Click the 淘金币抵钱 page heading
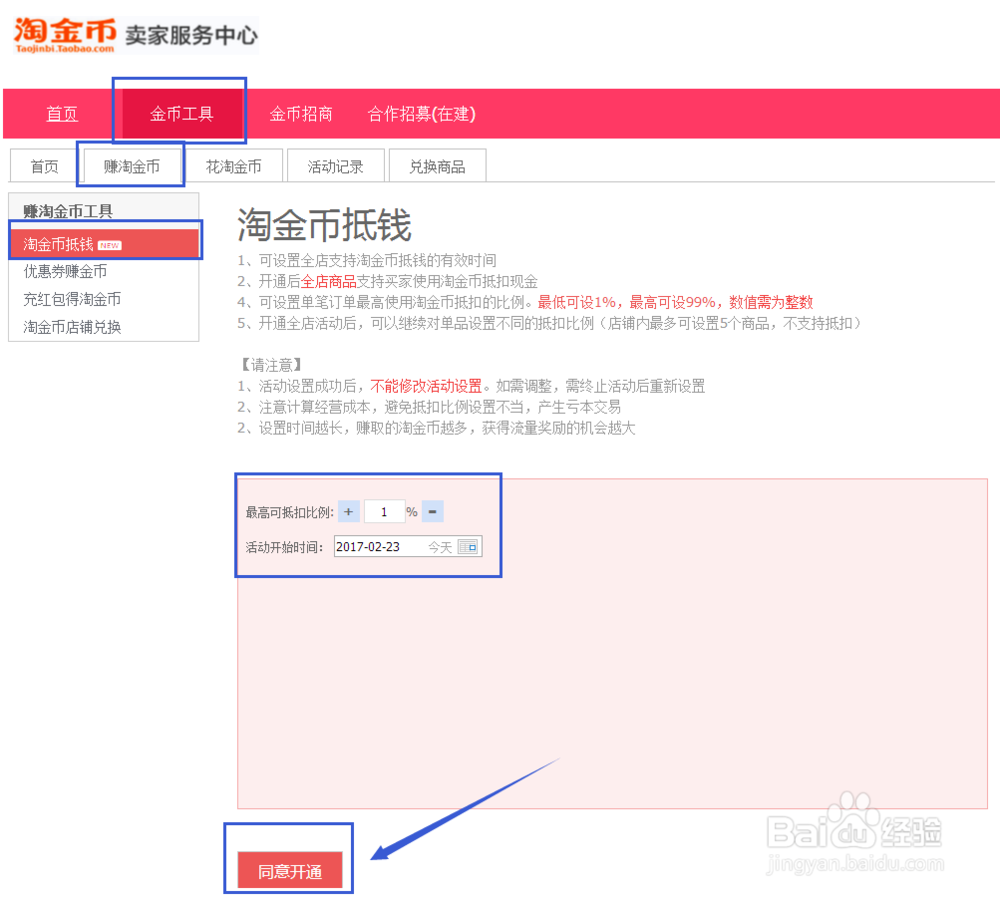The height and width of the screenshot is (898, 1000). pyautogui.click(x=325, y=225)
